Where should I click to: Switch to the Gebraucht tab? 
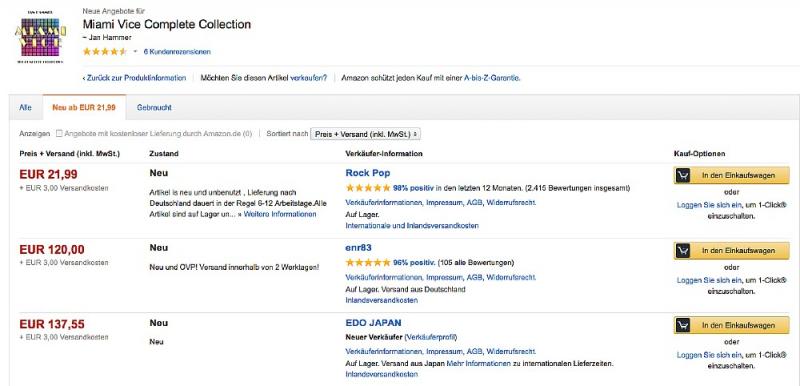(x=154, y=108)
